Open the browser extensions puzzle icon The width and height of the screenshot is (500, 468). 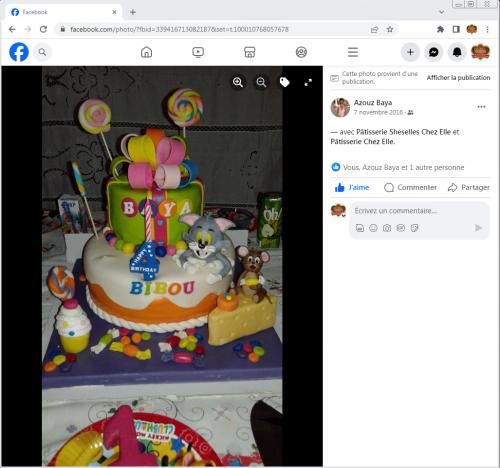pyautogui.click(x=440, y=29)
